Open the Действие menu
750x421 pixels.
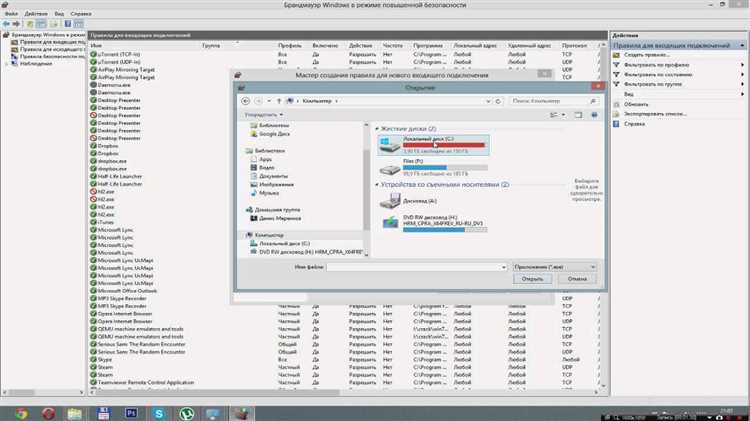[x=36, y=14]
